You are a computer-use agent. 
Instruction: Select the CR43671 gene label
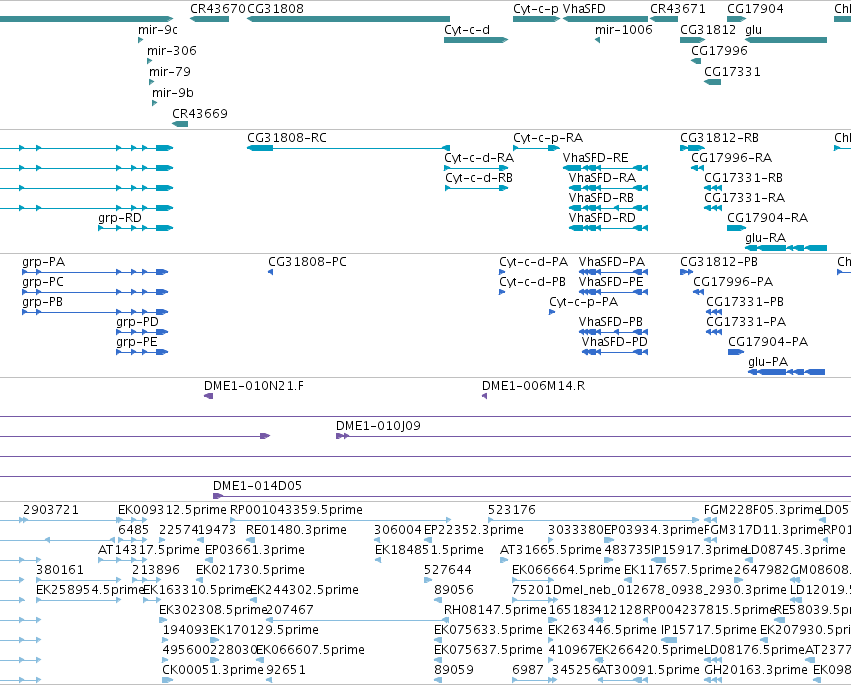pos(678,9)
